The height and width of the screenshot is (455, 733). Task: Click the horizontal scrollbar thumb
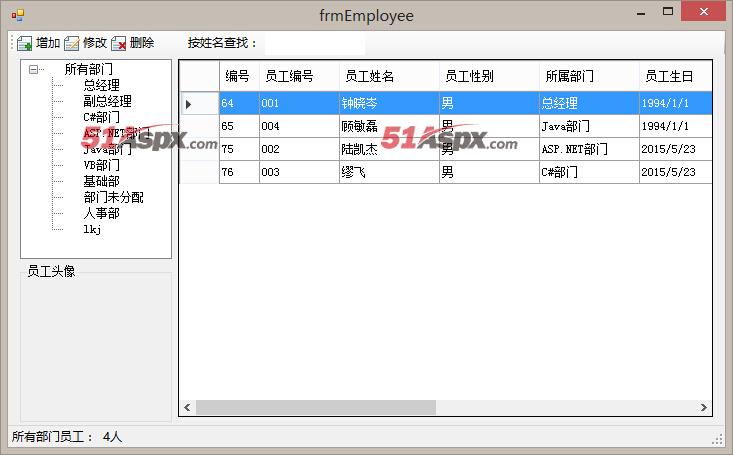(316, 407)
